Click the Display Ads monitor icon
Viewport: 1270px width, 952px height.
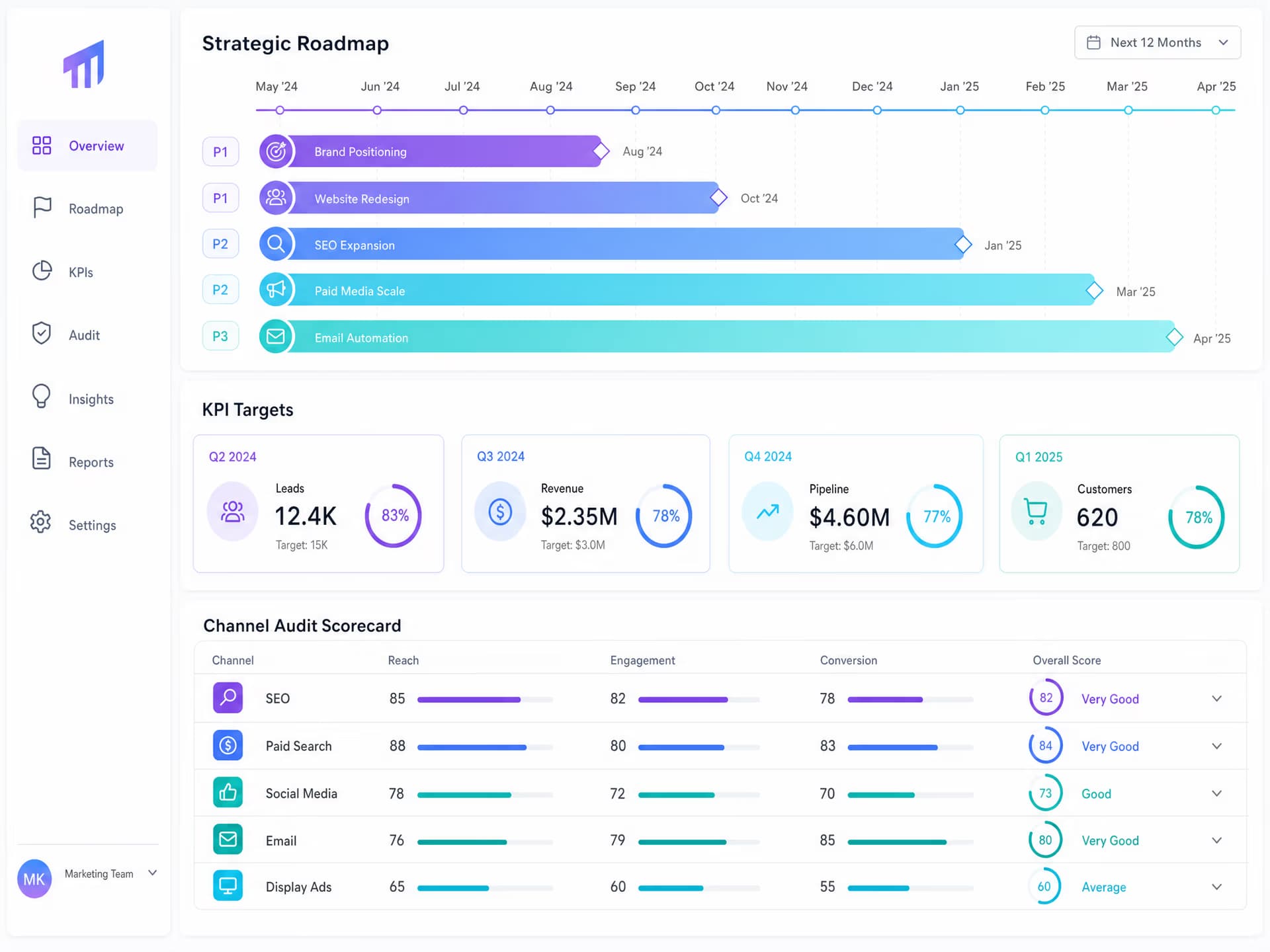pyautogui.click(x=228, y=886)
